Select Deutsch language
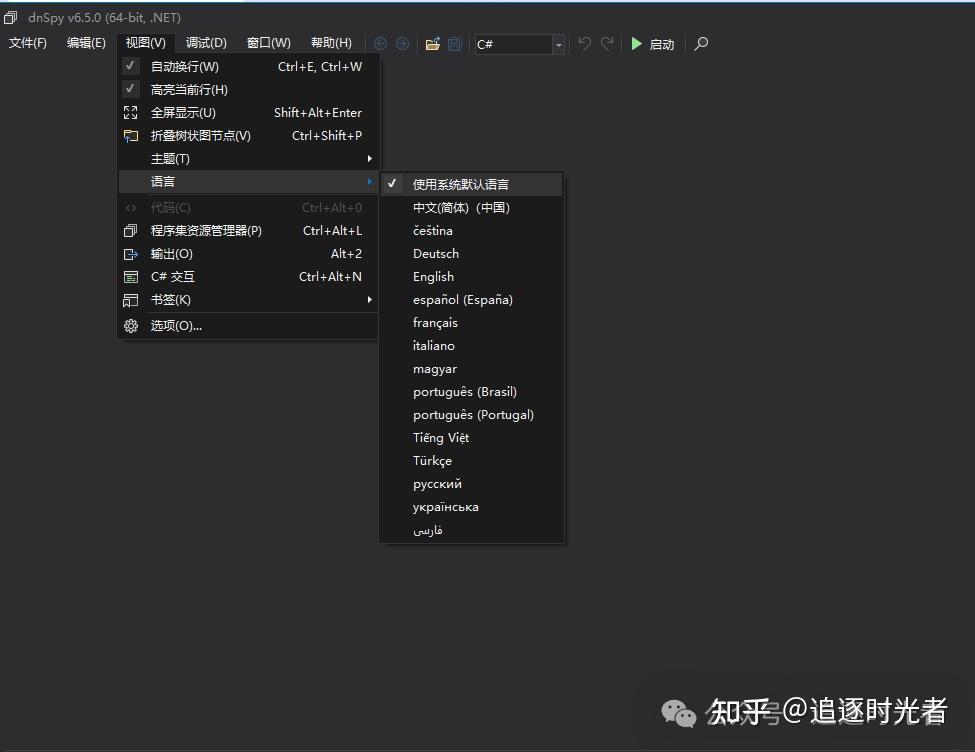This screenshot has width=975, height=752. click(x=472, y=254)
